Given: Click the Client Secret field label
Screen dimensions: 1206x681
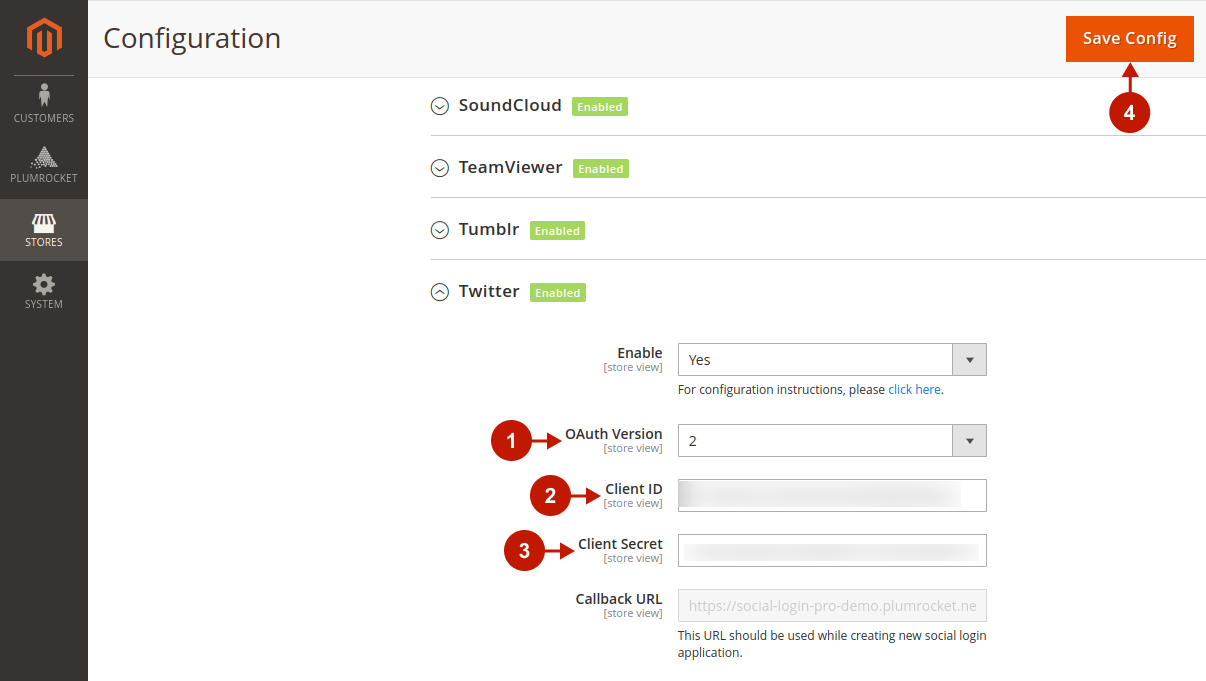Looking at the screenshot, I should click(x=620, y=544).
